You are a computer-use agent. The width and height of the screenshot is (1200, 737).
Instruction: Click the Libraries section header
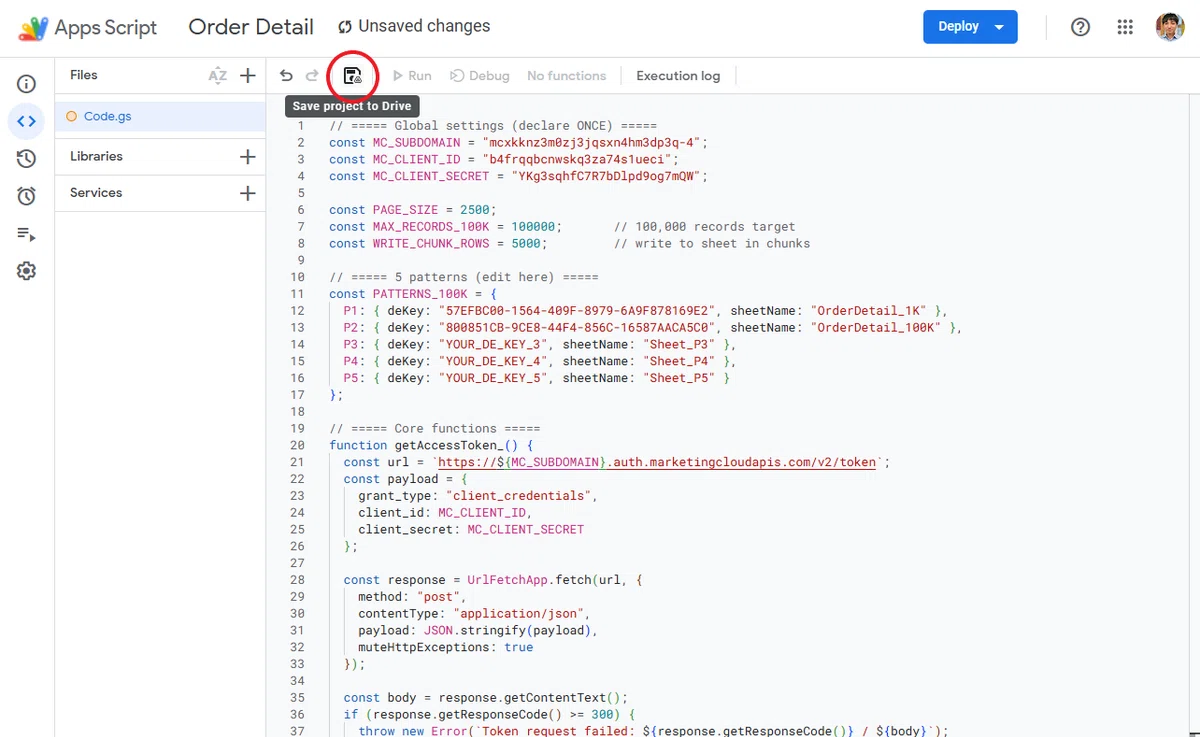pyautogui.click(x=96, y=157)
